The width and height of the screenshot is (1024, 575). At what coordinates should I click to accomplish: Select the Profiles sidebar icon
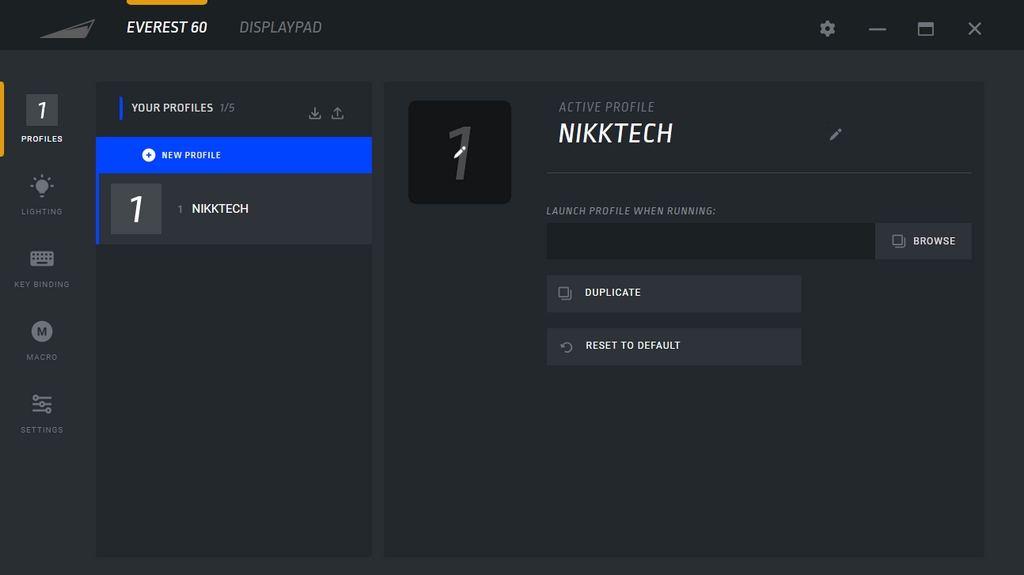(x=42, y=110)
